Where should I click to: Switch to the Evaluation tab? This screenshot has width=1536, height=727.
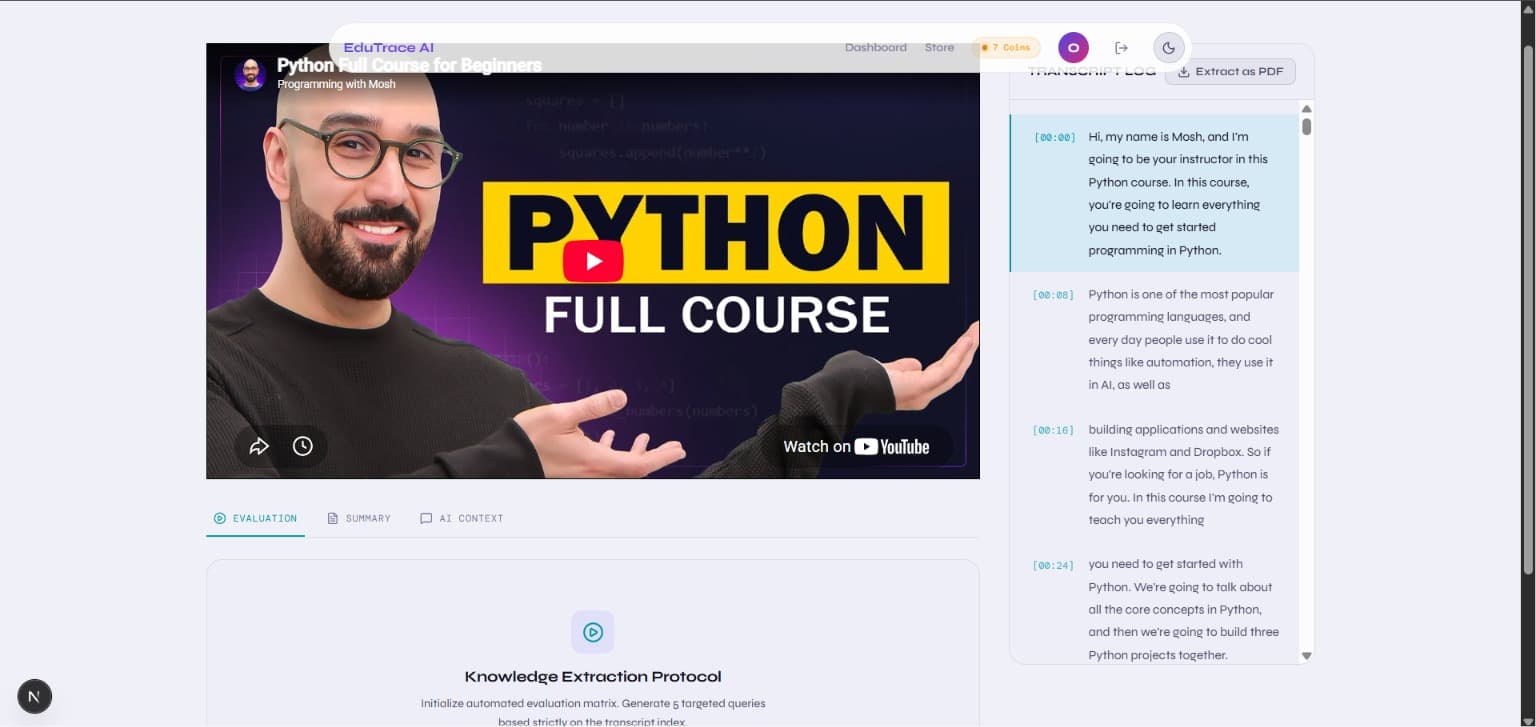255,518
